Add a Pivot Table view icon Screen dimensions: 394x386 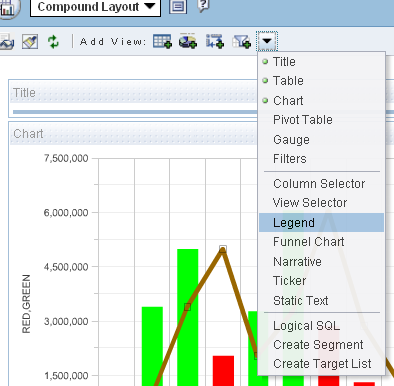(215, 42)
